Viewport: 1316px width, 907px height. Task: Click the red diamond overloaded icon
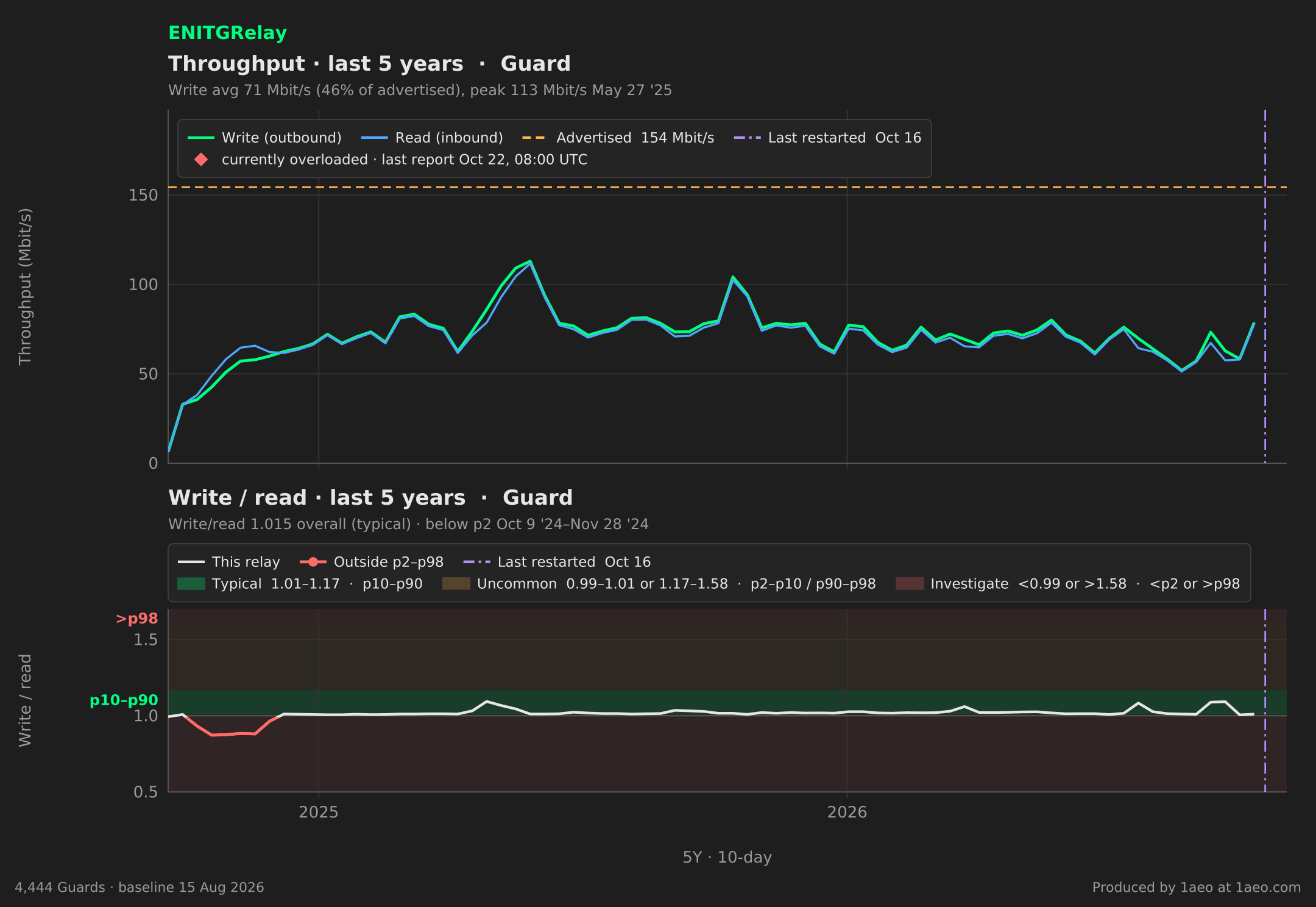201,160
